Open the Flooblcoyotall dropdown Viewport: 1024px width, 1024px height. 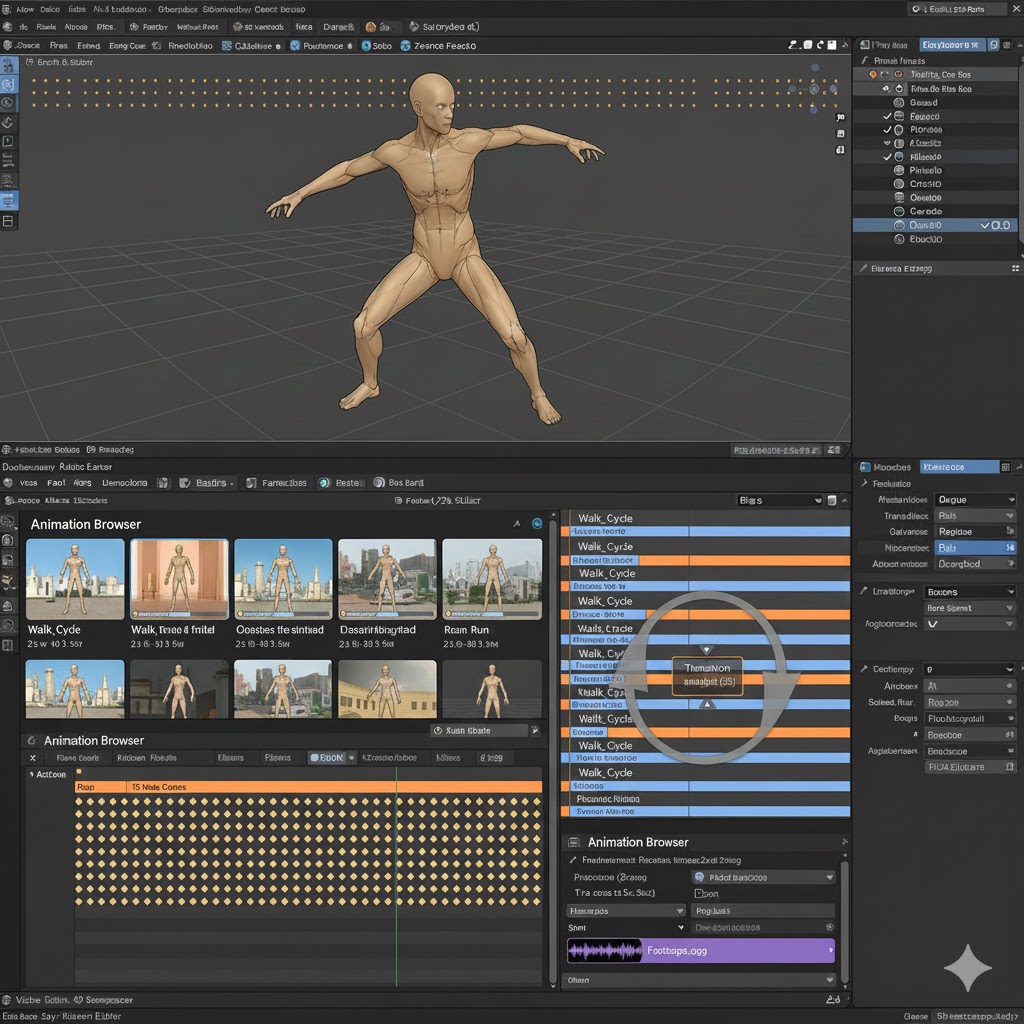click(970, 718)
